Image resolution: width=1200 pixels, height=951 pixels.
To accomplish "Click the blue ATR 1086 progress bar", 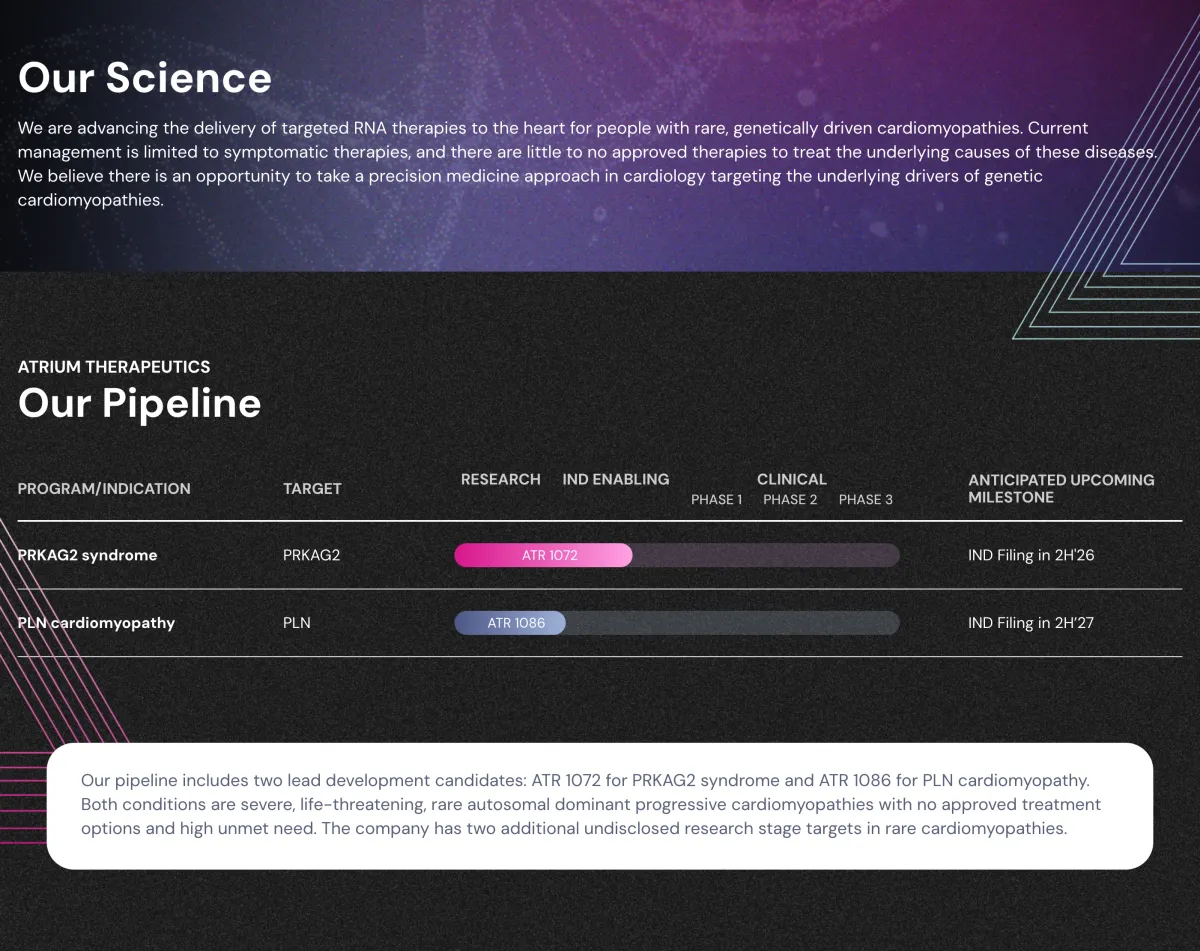I will click(x=511, y=623).
